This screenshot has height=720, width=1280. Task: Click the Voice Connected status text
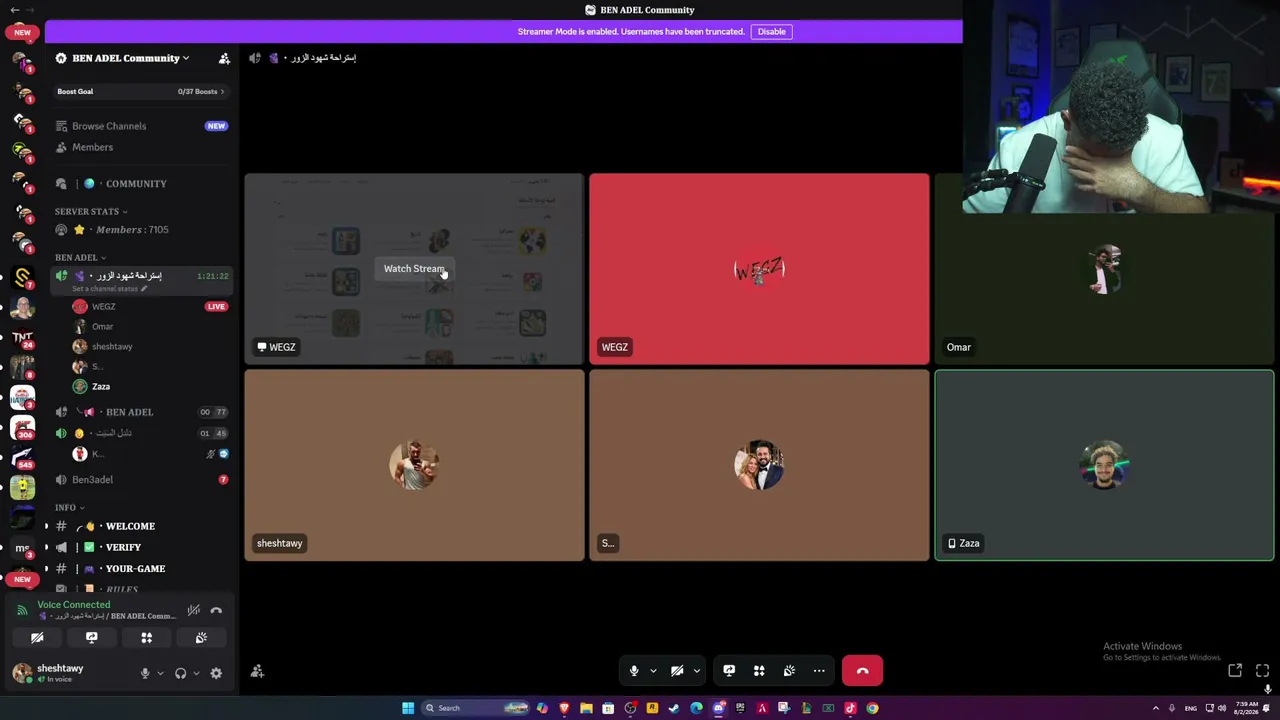click(74, 605)
